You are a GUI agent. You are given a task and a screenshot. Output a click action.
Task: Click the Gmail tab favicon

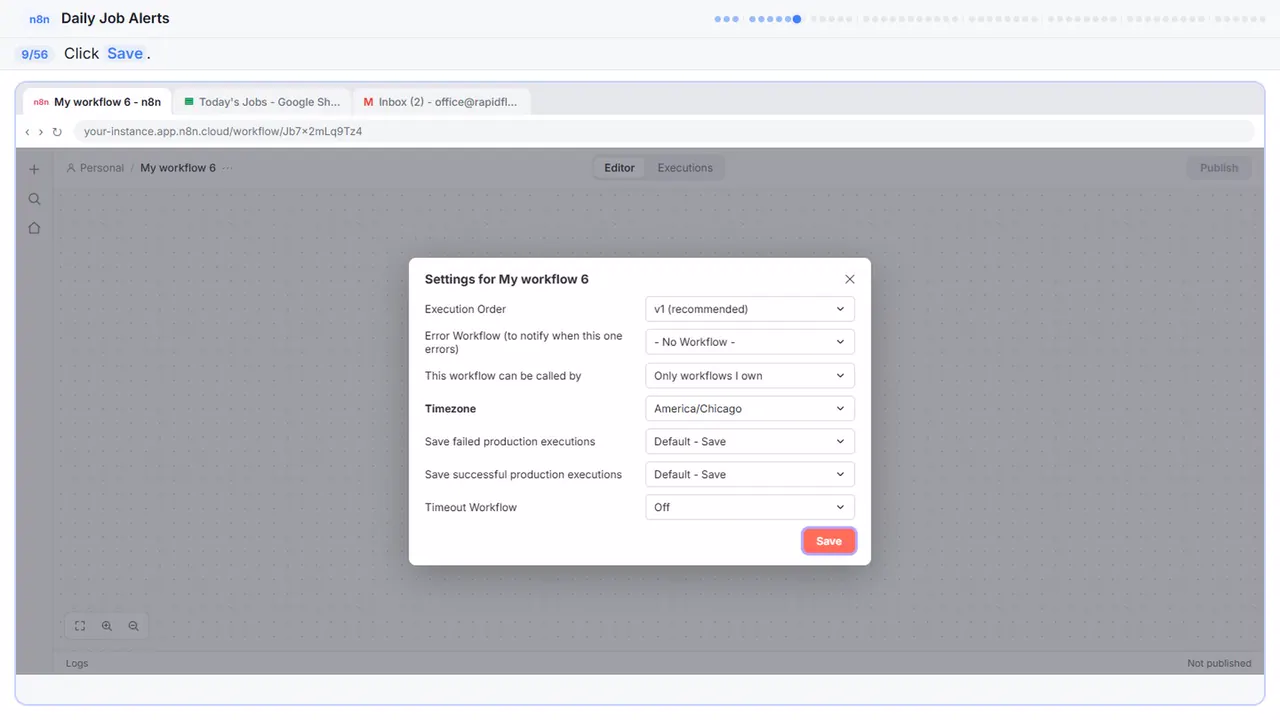(369, 102)
